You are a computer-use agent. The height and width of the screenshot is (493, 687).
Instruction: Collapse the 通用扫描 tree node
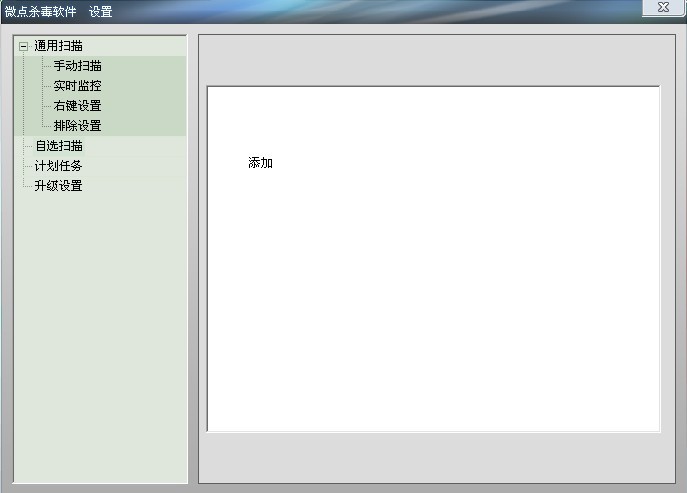pyautogui.click(x=24, y=46)
